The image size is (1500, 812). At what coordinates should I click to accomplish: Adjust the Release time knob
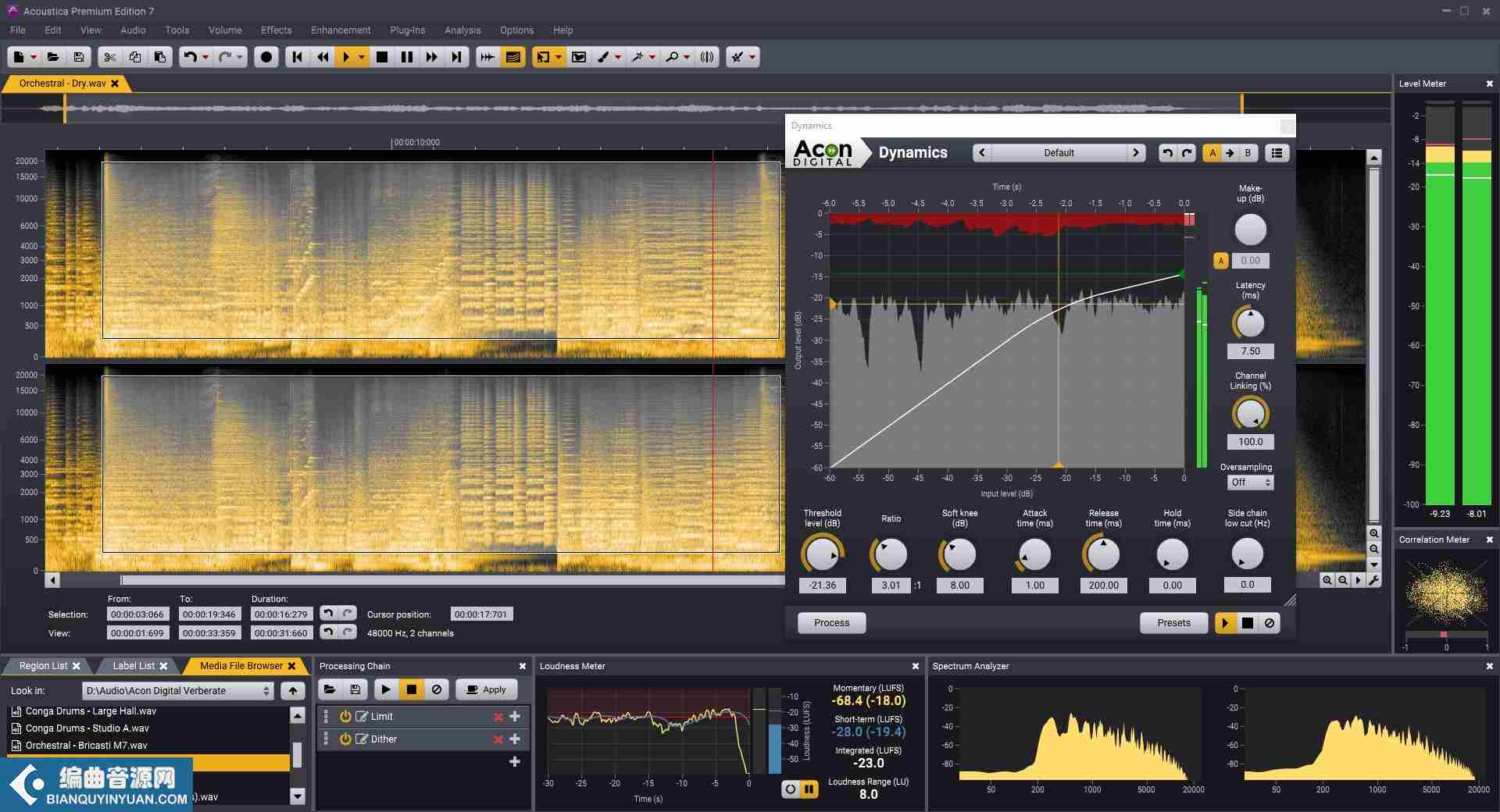pyautogui.click(x=1103, y=554)
